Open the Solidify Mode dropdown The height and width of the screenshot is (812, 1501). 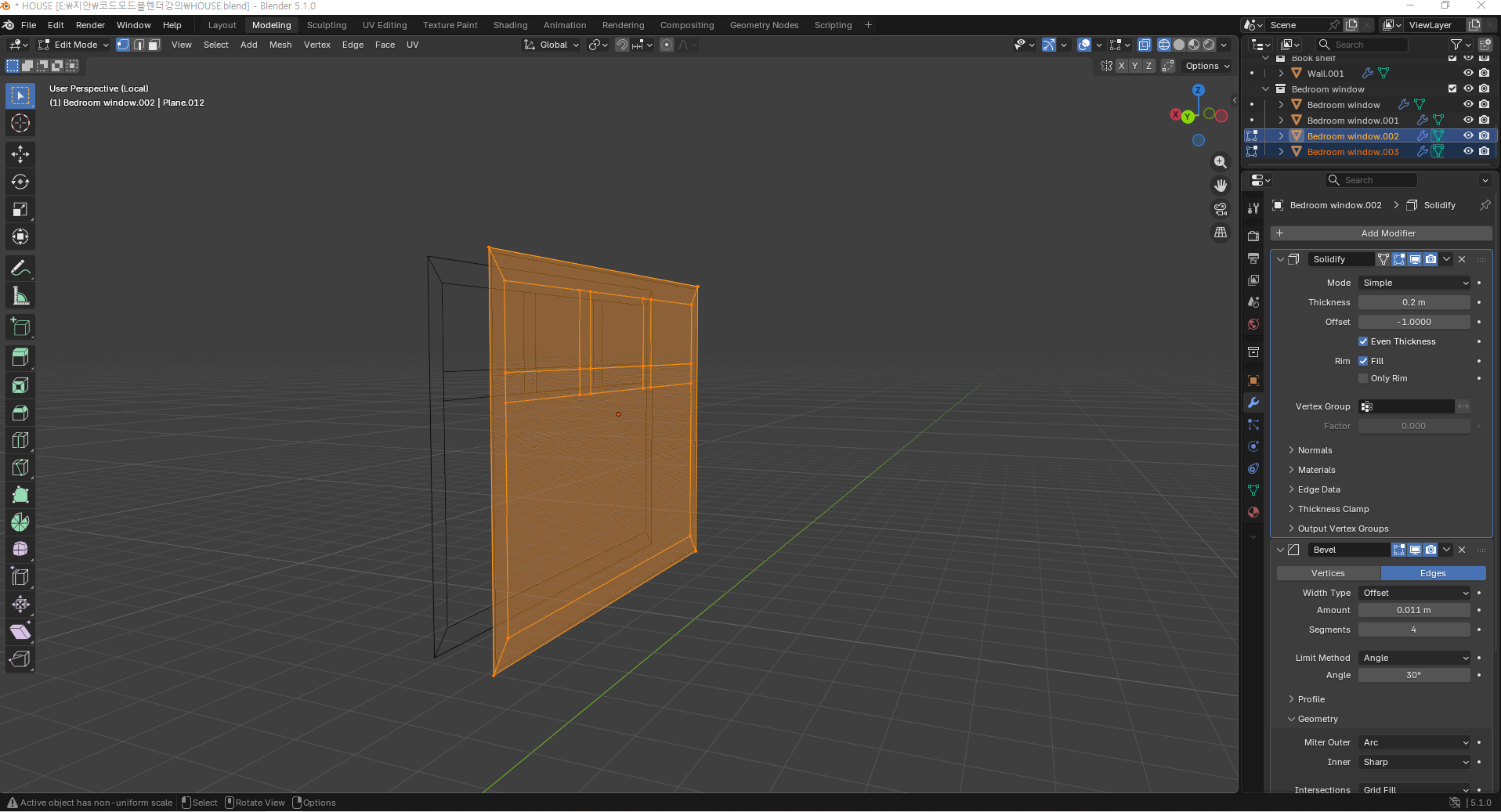point(1414,283)
